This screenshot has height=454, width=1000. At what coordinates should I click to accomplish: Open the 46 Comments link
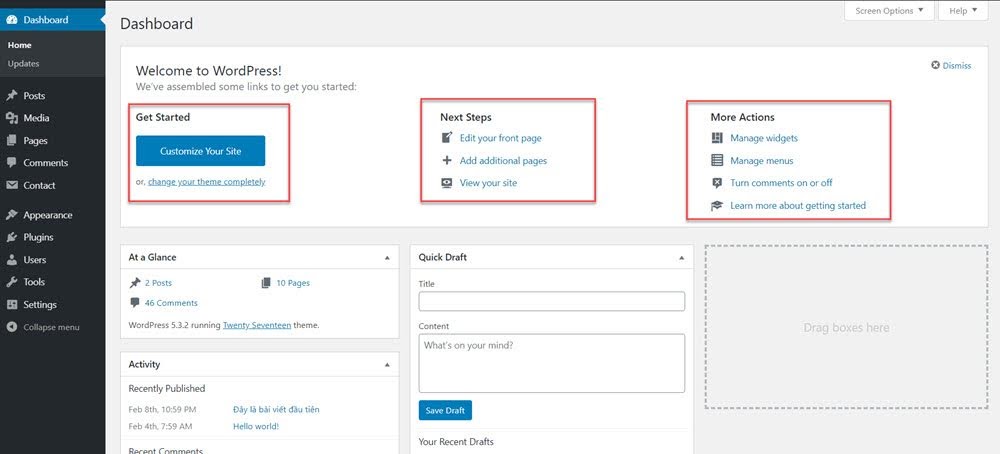[171, 303]
